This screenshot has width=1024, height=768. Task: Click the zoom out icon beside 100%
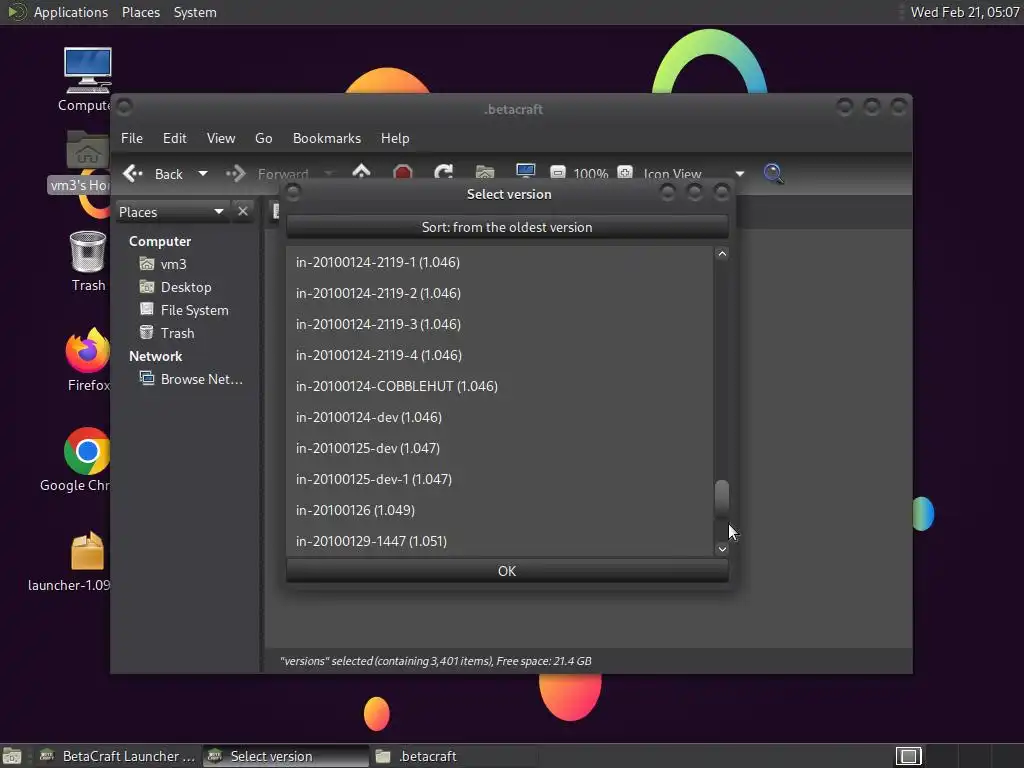click(x=558, y=173)
